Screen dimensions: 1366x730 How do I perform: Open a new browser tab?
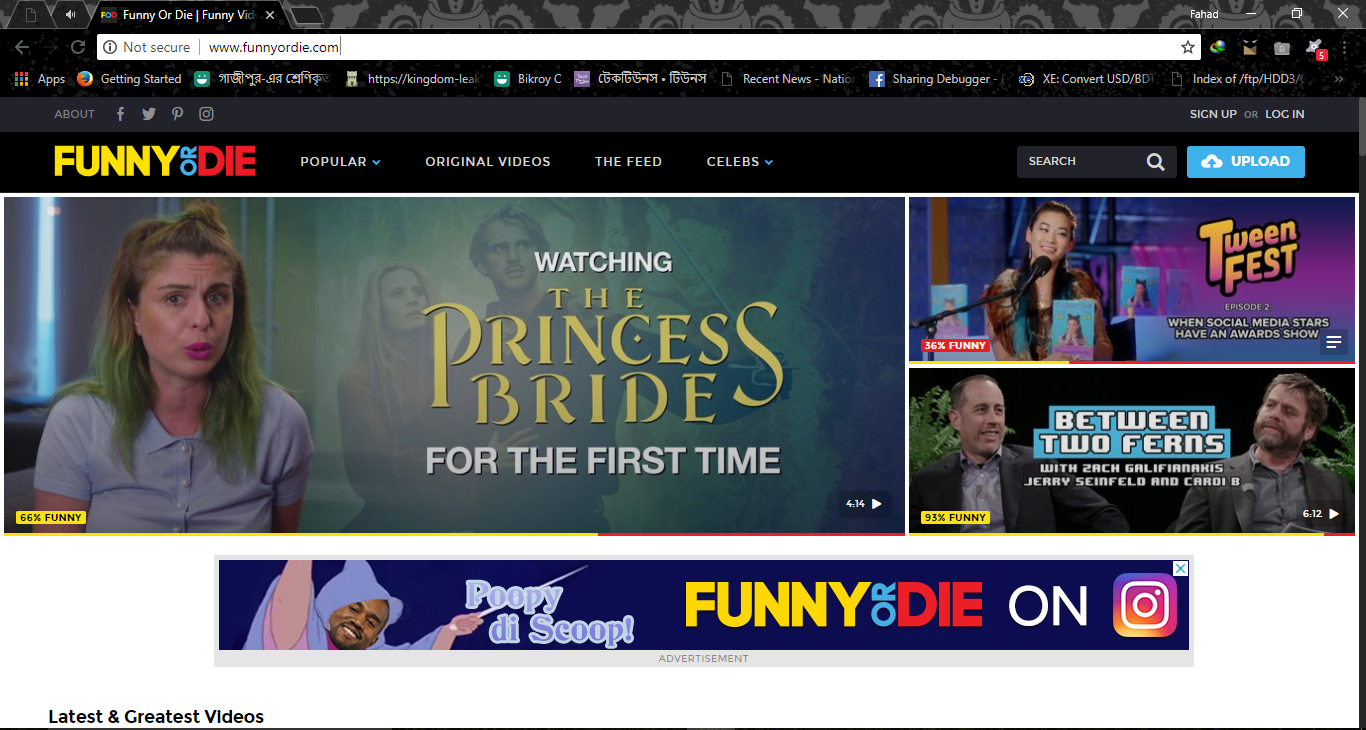(x=307, y=15)
